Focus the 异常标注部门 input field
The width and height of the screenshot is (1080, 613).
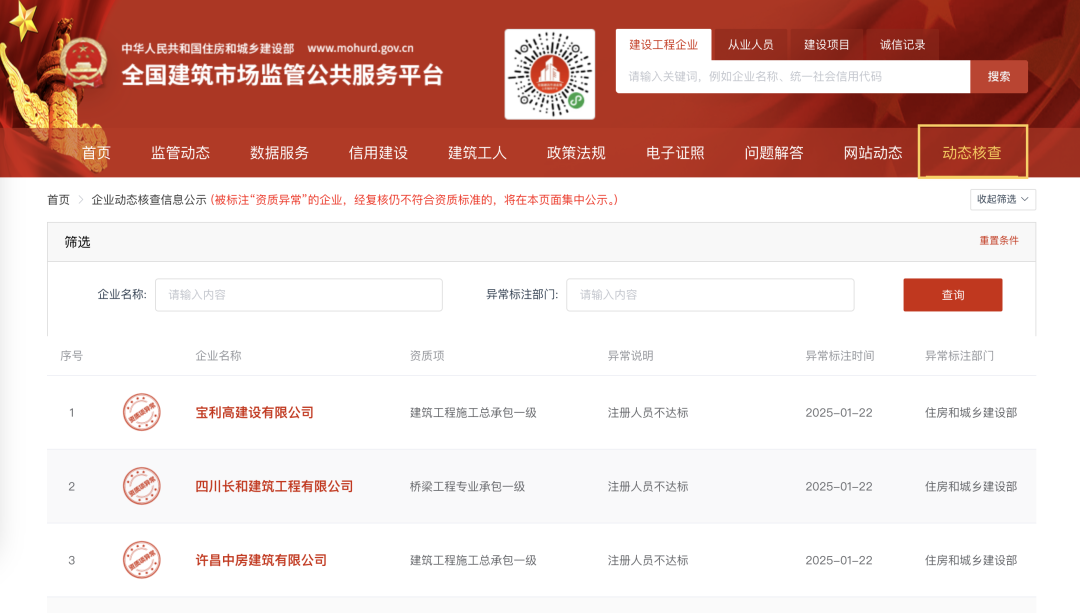click(710, 295)
